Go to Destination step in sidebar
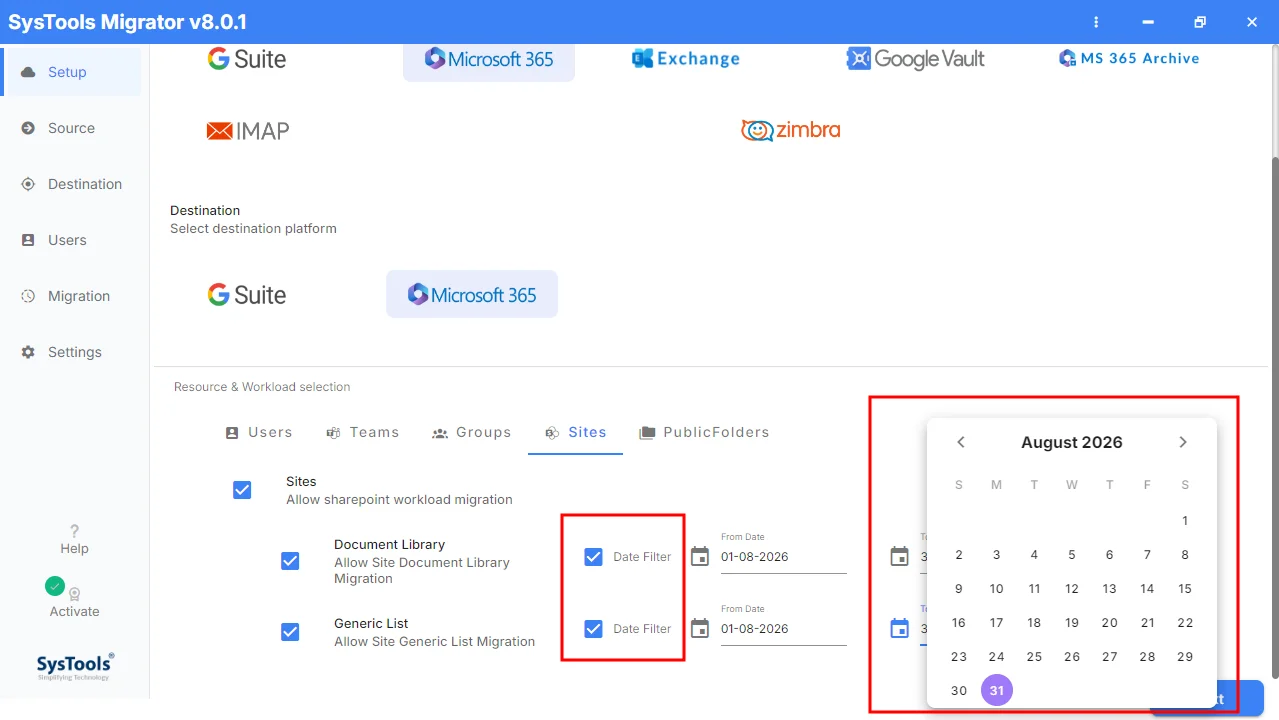 (71, 184)
